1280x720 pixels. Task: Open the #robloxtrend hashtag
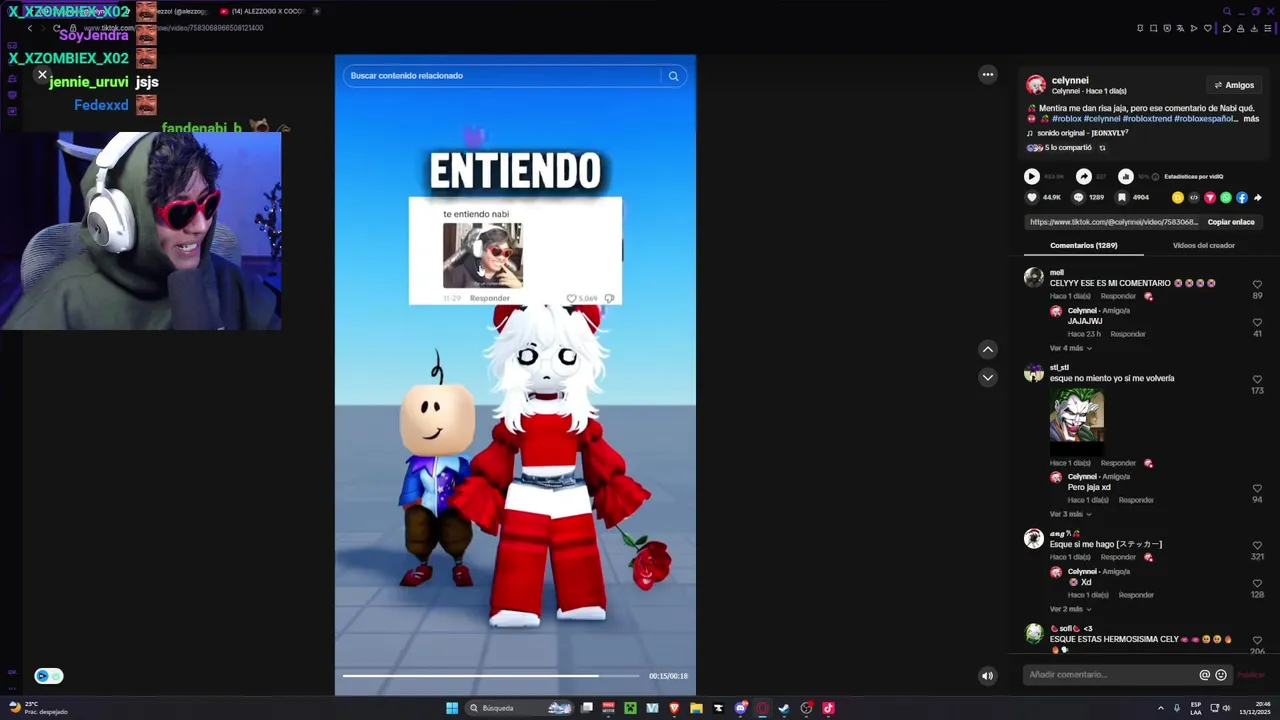1147,119
